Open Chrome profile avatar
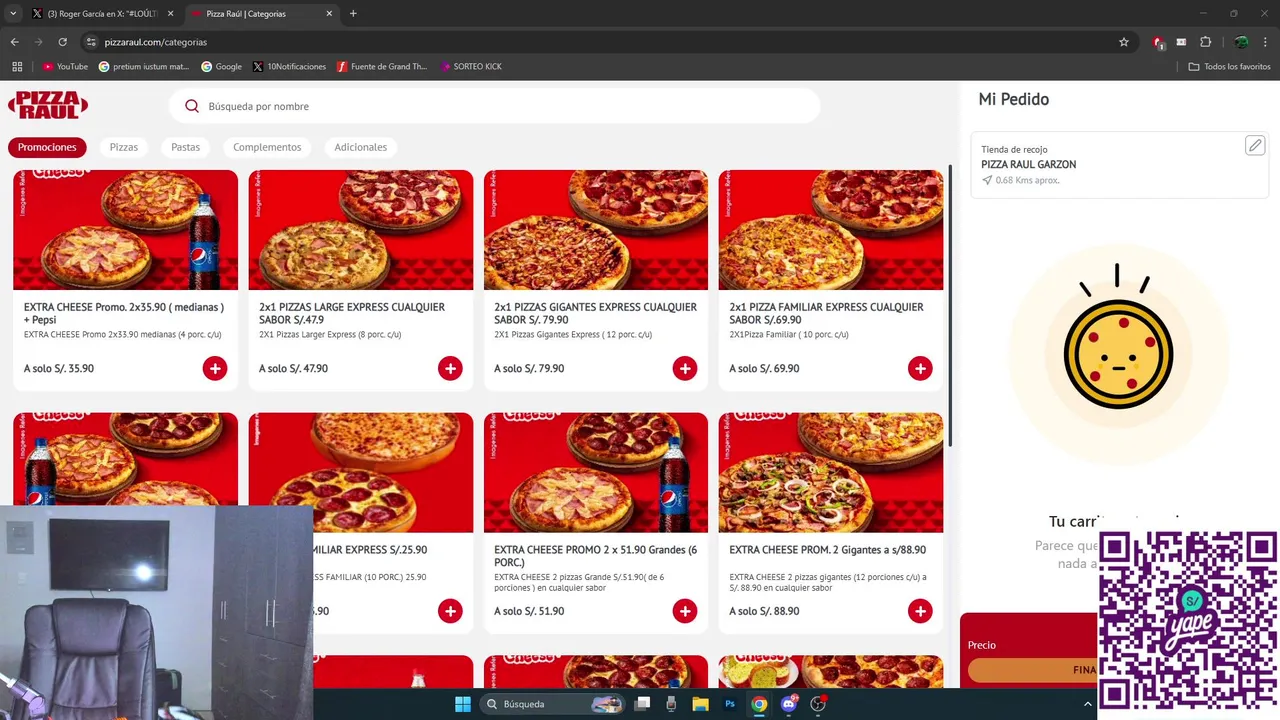 tap(1241, 42)
